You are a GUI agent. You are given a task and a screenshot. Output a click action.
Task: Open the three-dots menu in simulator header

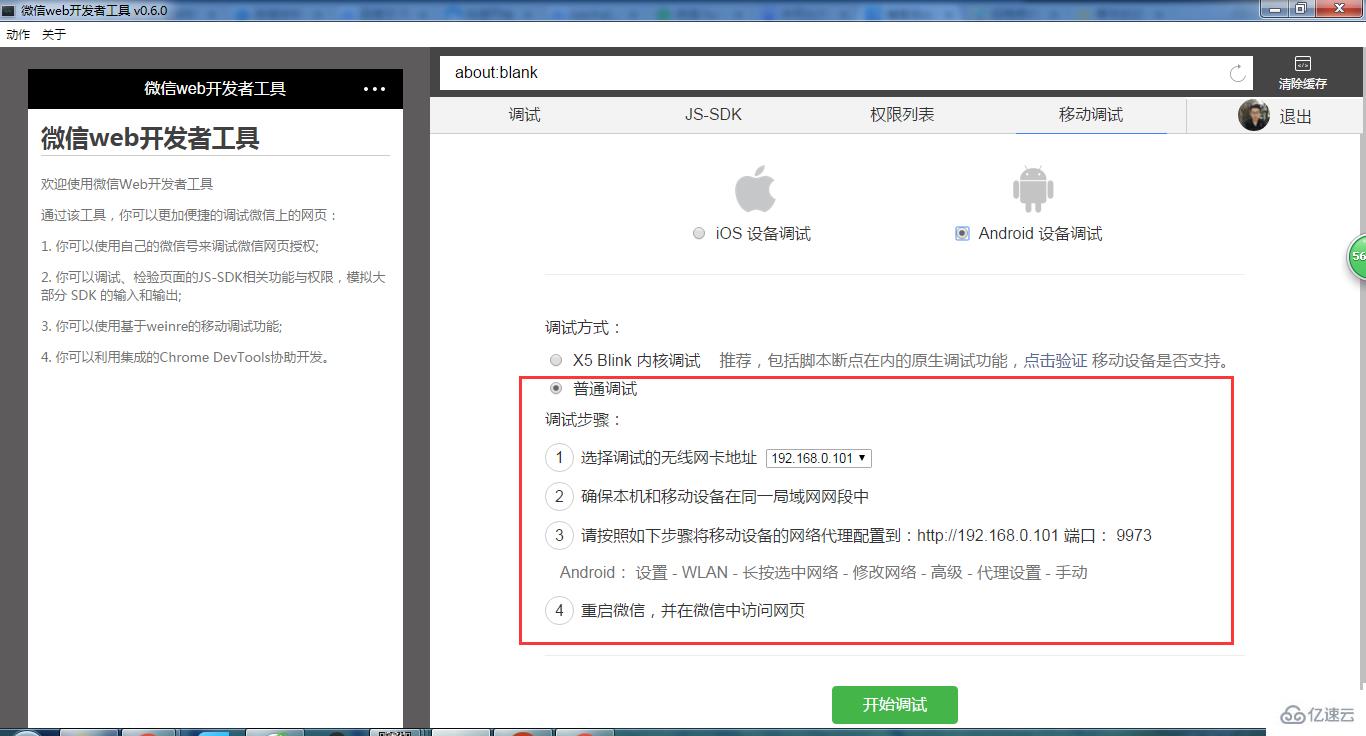(x=375, y=89)
